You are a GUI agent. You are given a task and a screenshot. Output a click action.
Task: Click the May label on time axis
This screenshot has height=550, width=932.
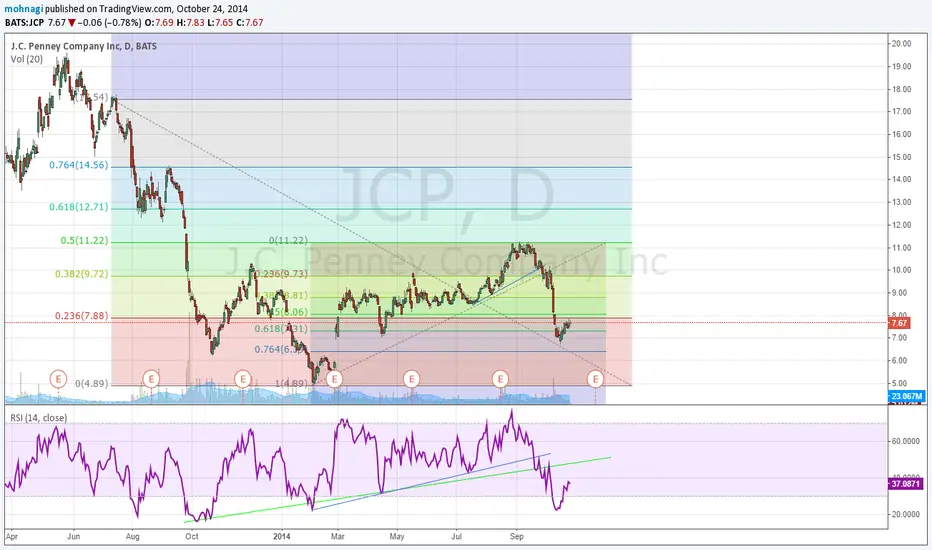pos(397,536)
